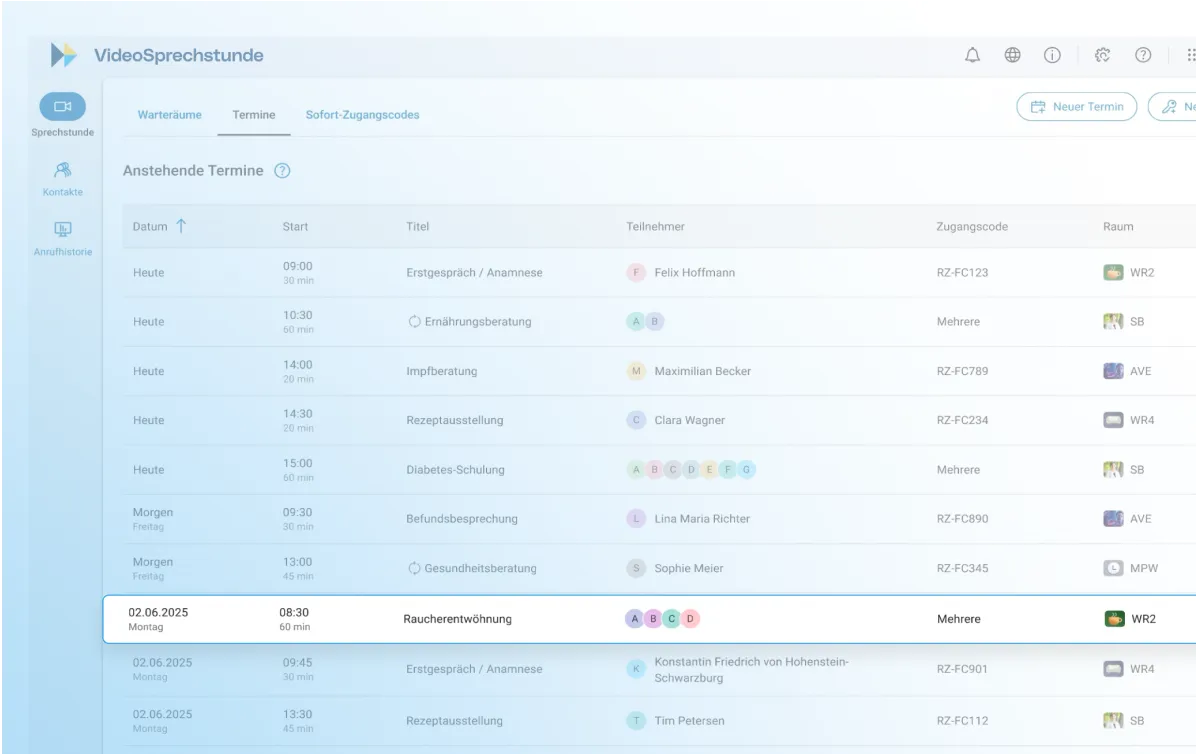Open the Diabetes-Schulung appointment
The image size is (1196, 754).
pos(455,470)
